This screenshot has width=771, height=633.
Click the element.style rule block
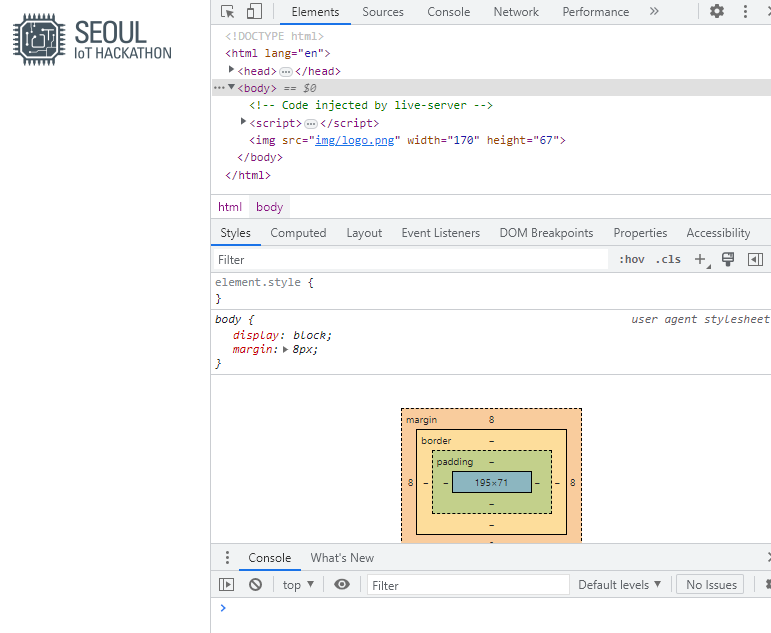coord(491,290)
